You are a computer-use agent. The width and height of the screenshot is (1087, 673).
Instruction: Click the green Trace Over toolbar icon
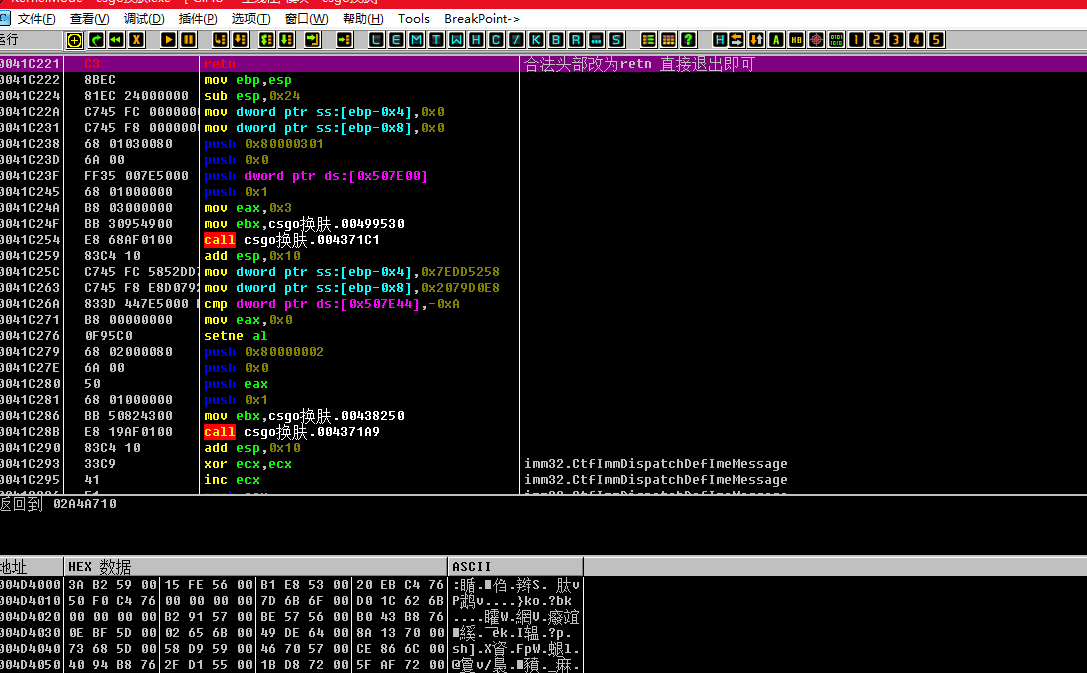[x=286, y=40]
